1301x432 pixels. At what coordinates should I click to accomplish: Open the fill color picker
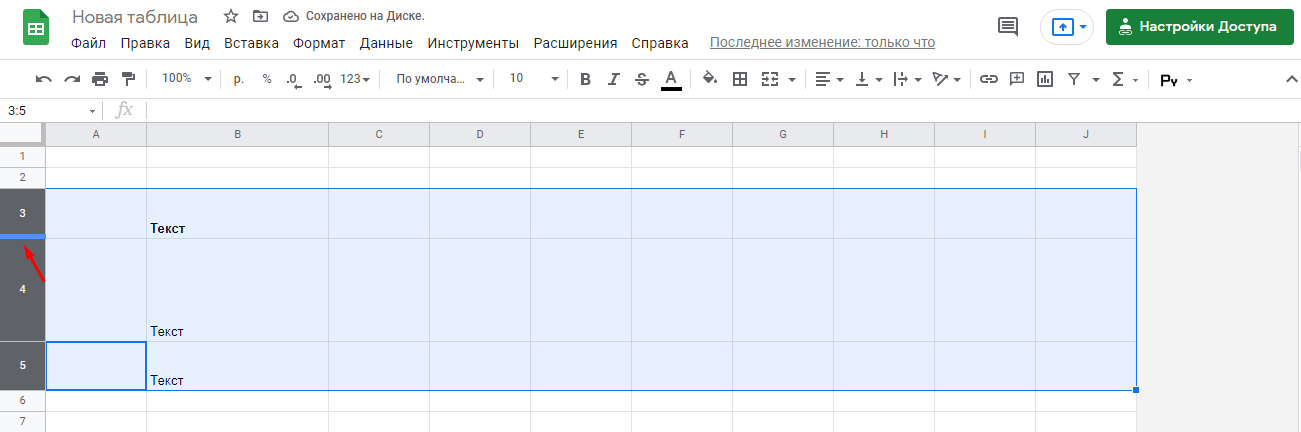[x=710, y=79]
